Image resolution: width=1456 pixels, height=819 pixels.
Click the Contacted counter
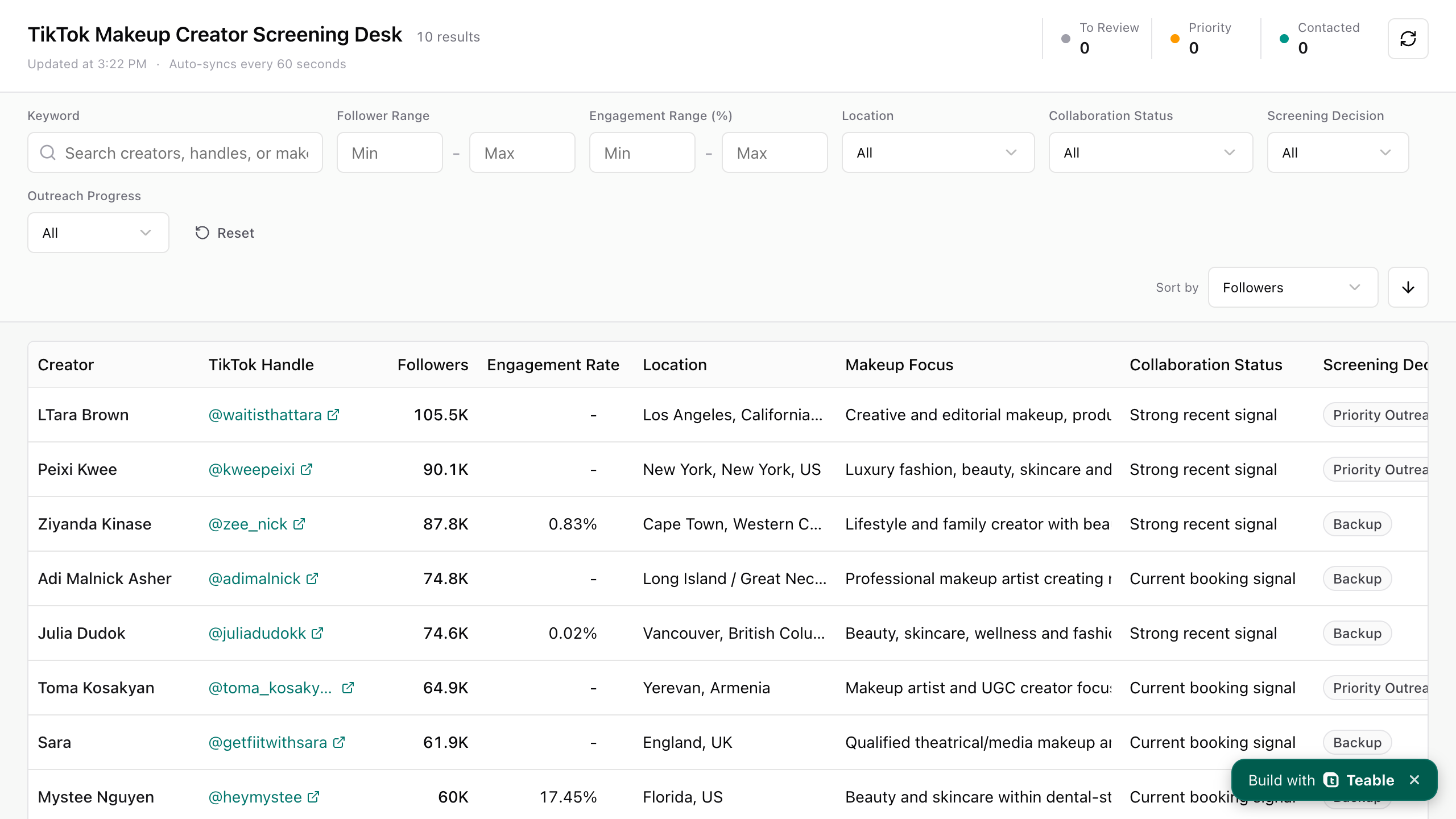coord(1319,39)
